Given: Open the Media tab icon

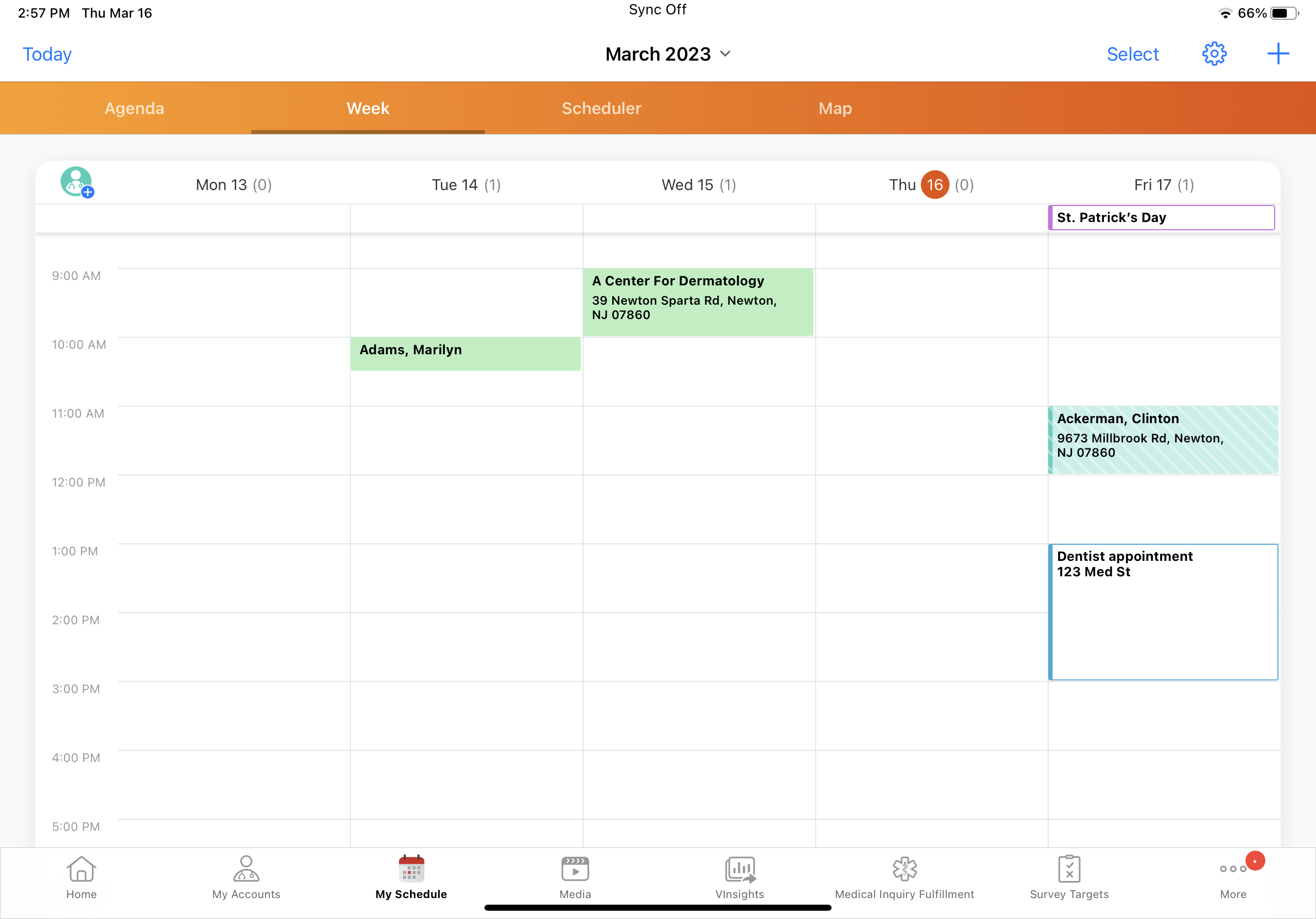Looking at the screenshot, I should pyautogui.click(x=575, y=877).
